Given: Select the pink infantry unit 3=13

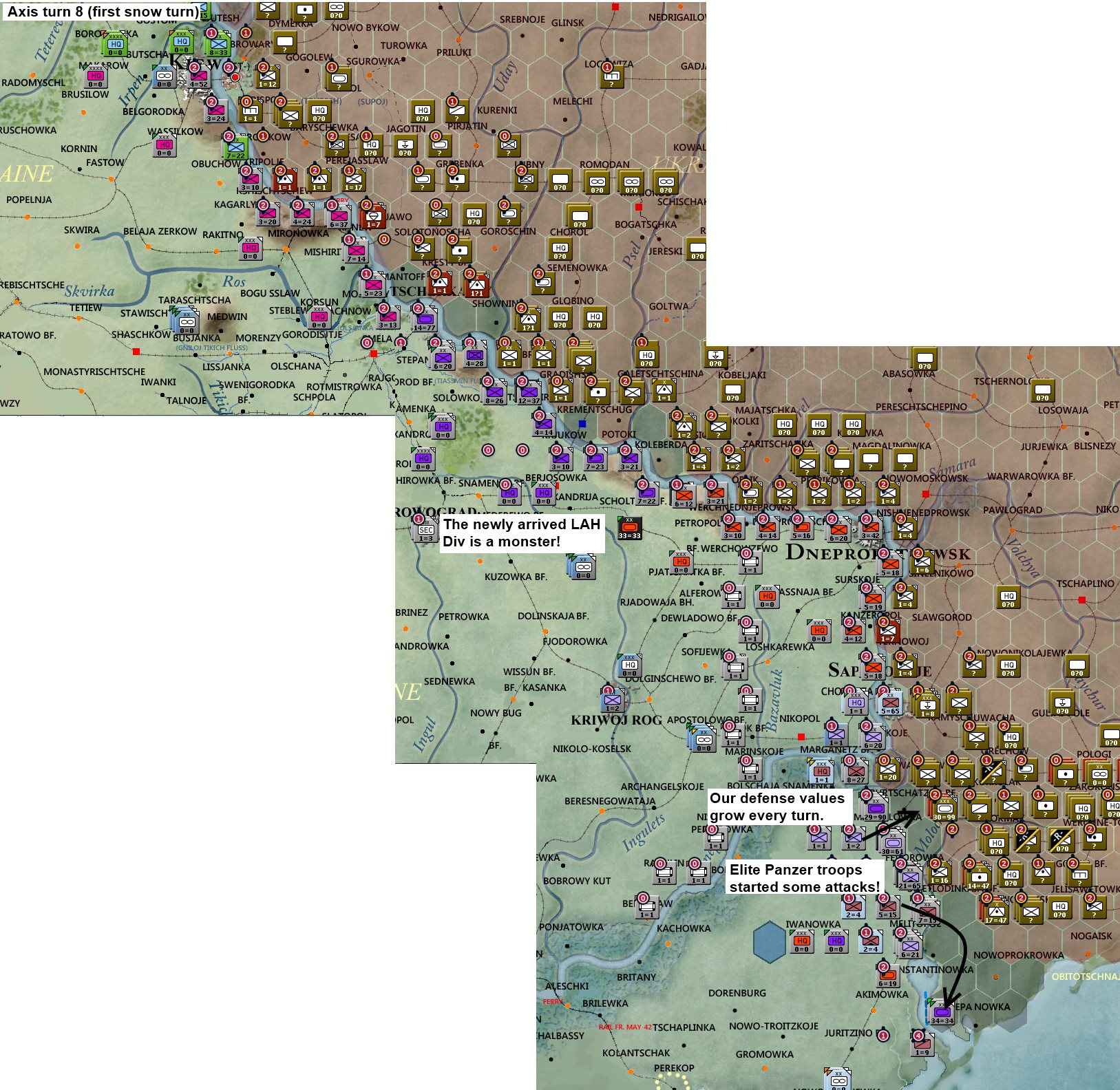Looking at the screenshot, I should pyautogui.click(x=388, y=317).
